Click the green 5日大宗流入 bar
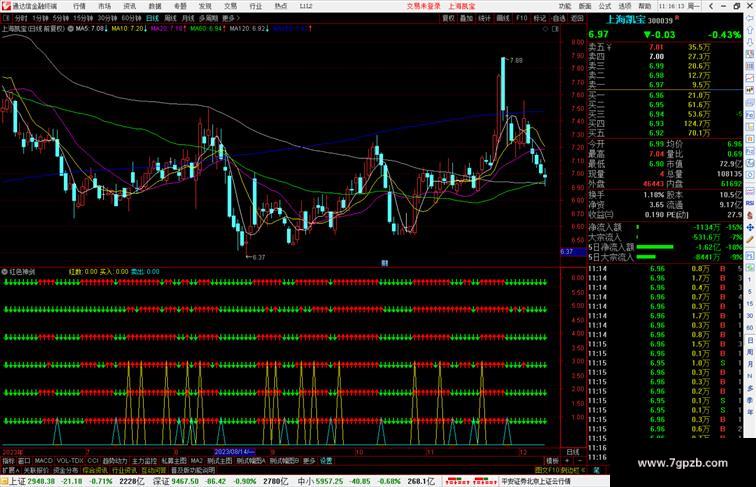The width and height of the screenshot is (756, 487). pyautogui.click(x=646, y=257)
